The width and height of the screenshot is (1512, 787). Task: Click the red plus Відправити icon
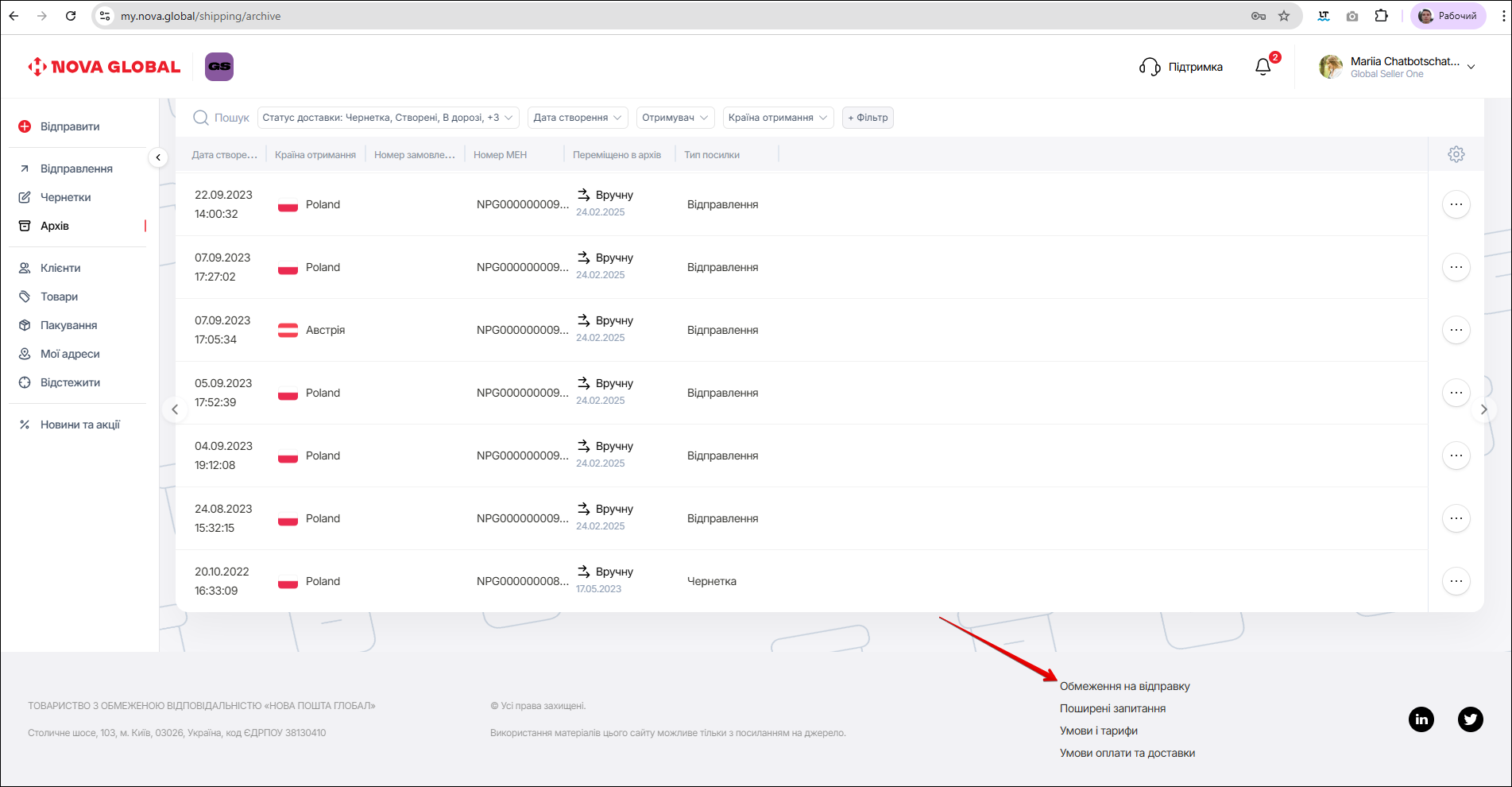click(25, 126)
